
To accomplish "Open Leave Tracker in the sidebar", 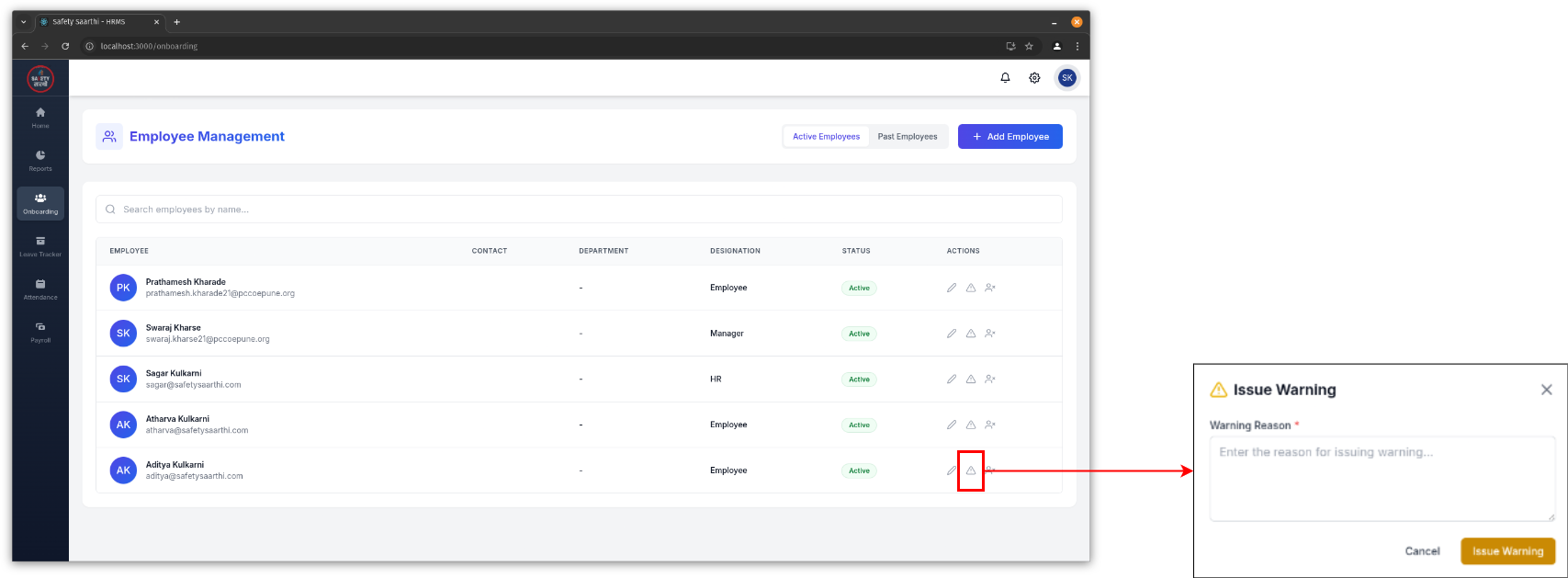I will tap(40, 246).
